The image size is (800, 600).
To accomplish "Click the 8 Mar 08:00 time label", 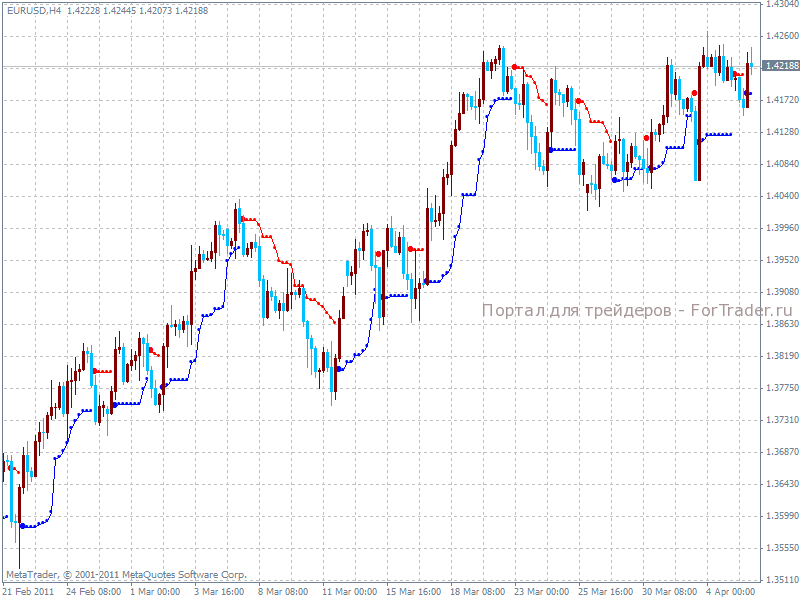I will (x=283, y=592).
